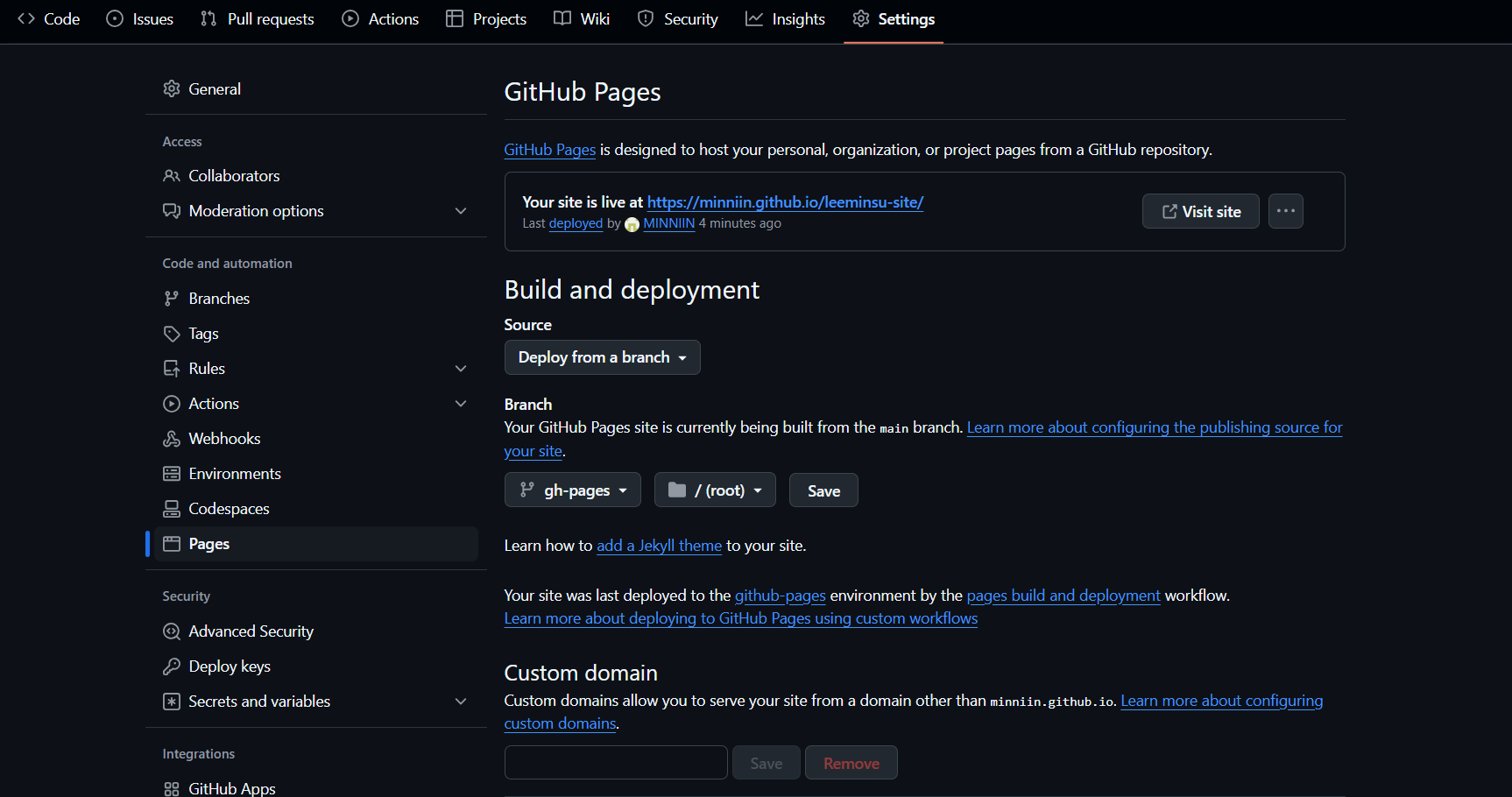Image resolution: width=1512 pixels, height=797 pixels.
Task: Click the Branches git-branch icon in sidebar
Action: coord(172,299)
